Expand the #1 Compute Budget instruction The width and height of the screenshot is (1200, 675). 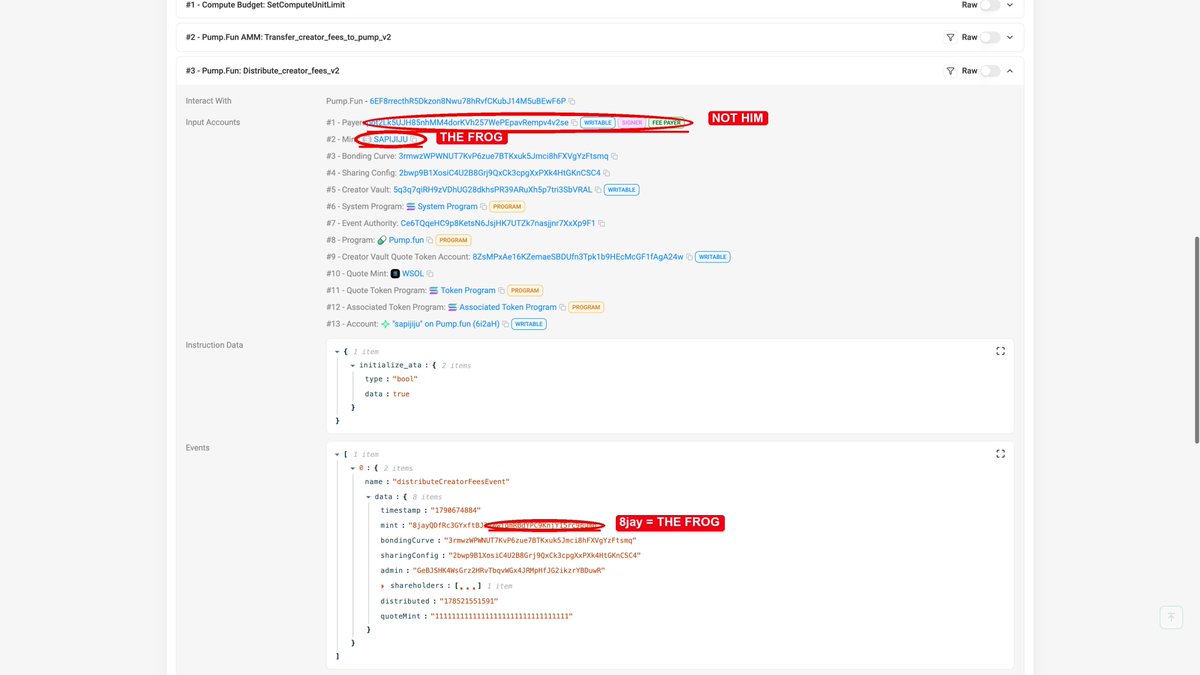(x=1010, y=5)
